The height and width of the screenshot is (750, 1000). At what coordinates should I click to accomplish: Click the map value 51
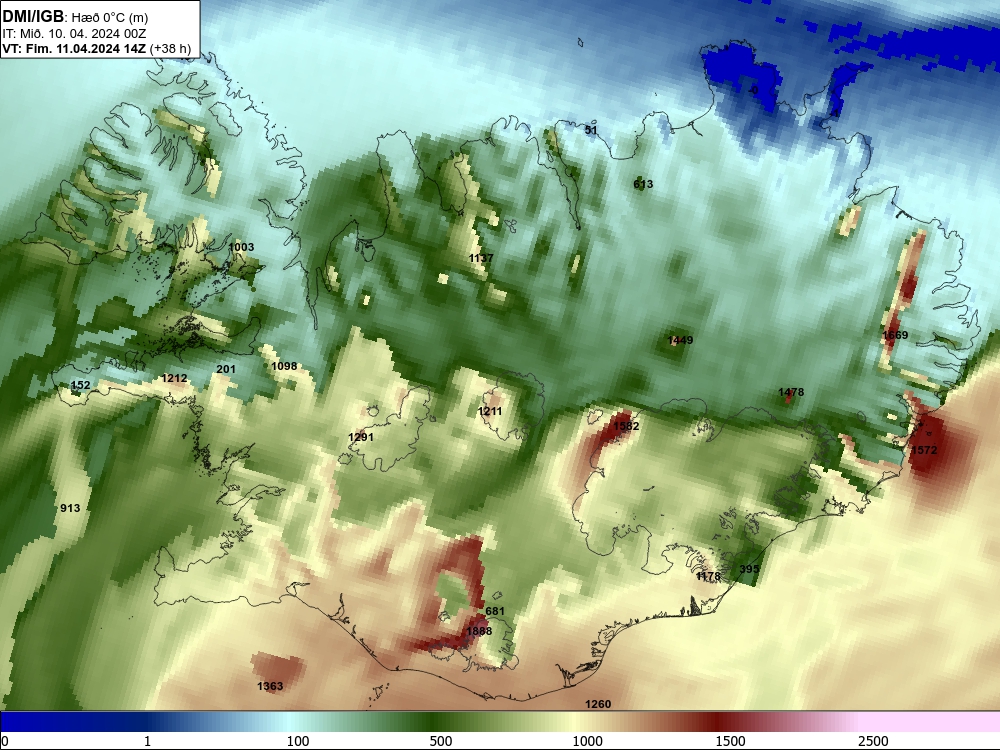tap(591, 130)
